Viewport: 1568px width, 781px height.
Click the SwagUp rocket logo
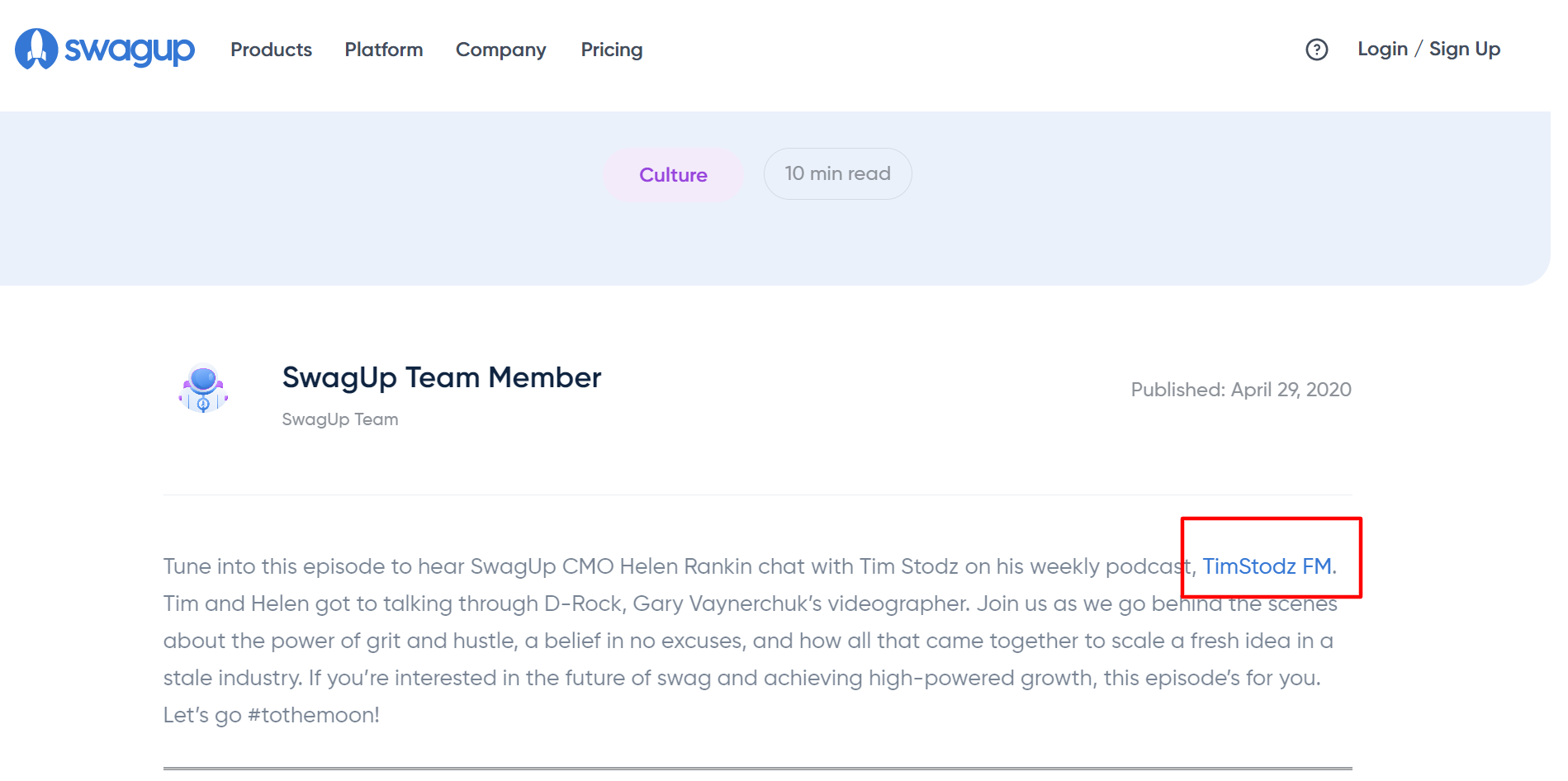[x=105, y=50]
